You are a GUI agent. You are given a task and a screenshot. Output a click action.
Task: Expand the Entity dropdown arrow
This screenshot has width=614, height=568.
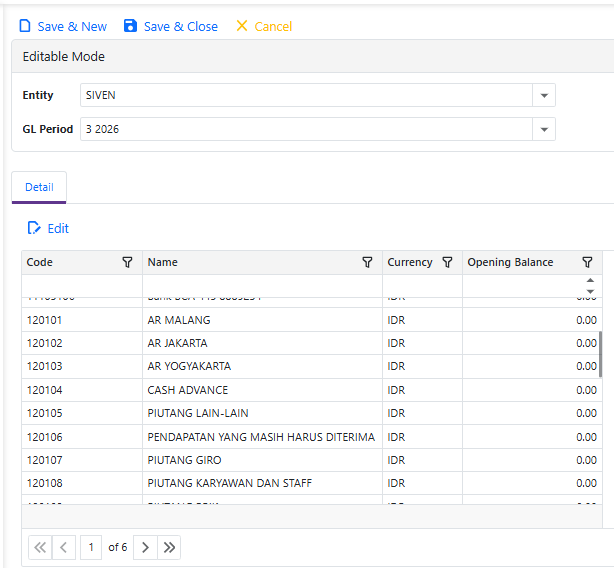[x=544, y=95]
